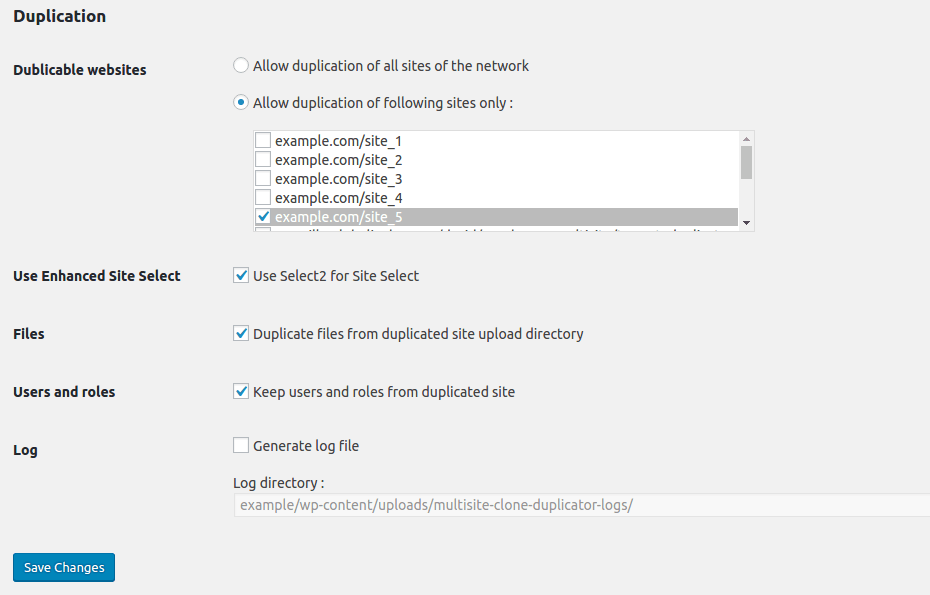Toggle 'Duplicate files from duplicated site' checkbox
This screenshot has width=930, height=595.
pyautogui.click(x=241, y=333)
